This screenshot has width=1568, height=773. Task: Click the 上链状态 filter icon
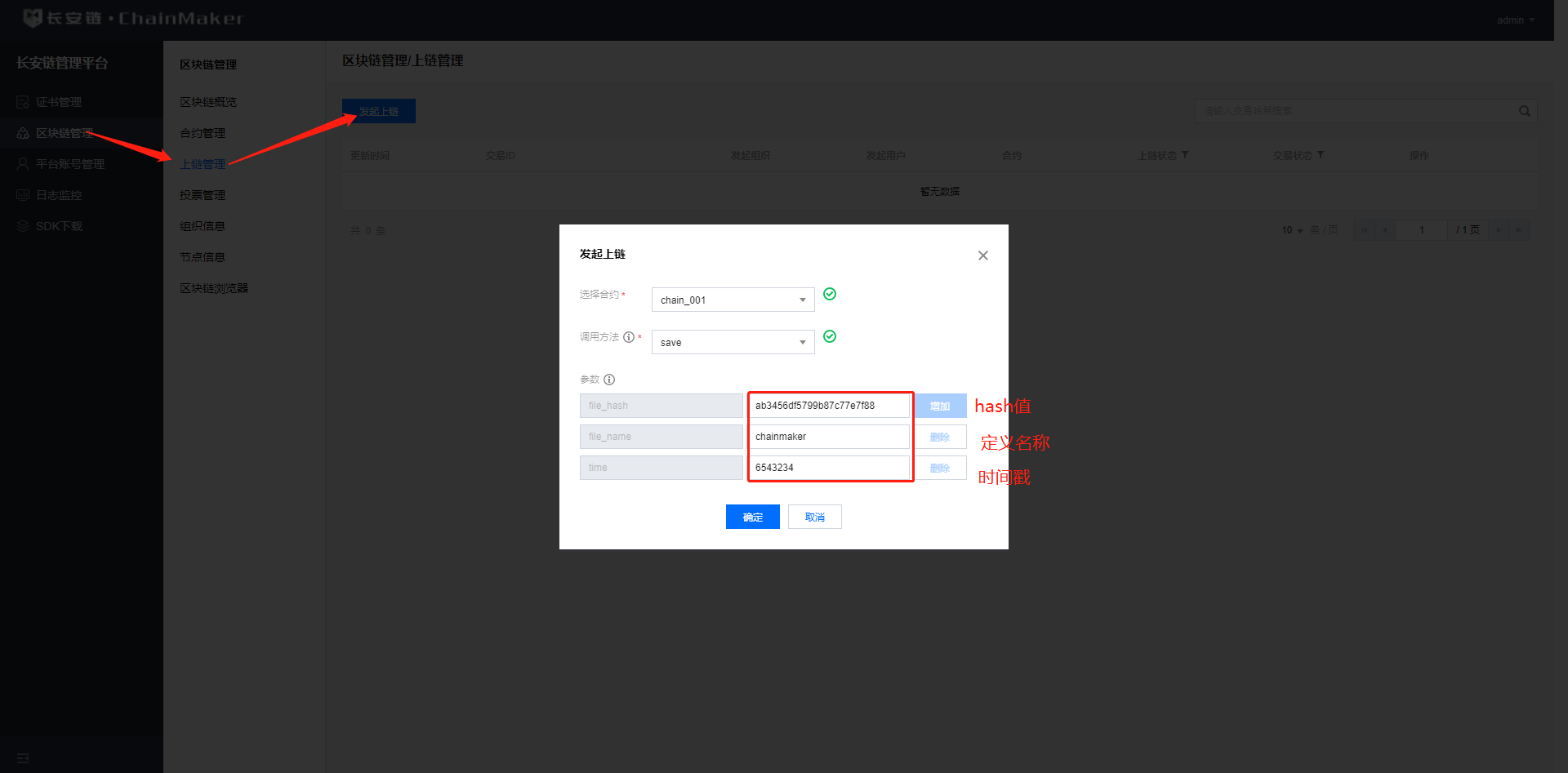1185,154
